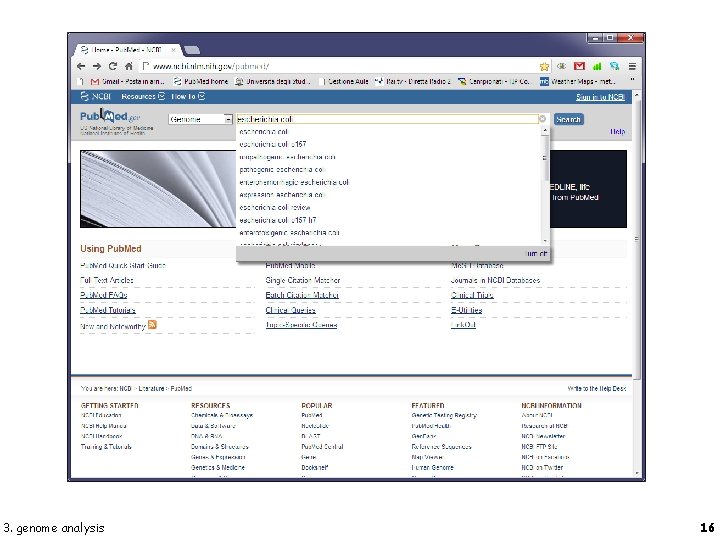The width and height of the screenshot is (720, 540).
Task: Open Genetic Testing Registry footer link
Action: (x=444, y=415)
